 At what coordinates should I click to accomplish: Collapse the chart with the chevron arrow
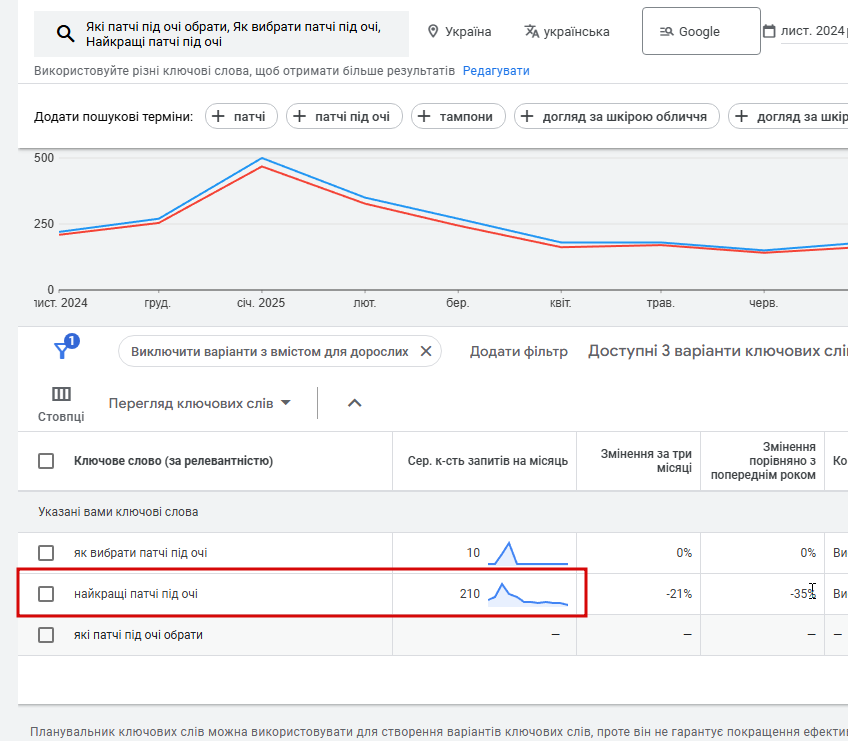pos(354,403)
